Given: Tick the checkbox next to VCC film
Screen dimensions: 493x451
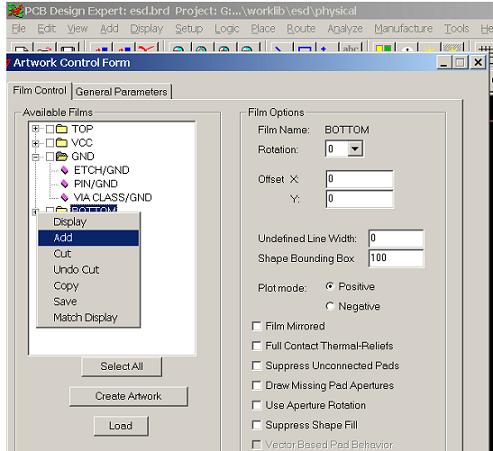Looking at the screenshot, I should 50,143.
